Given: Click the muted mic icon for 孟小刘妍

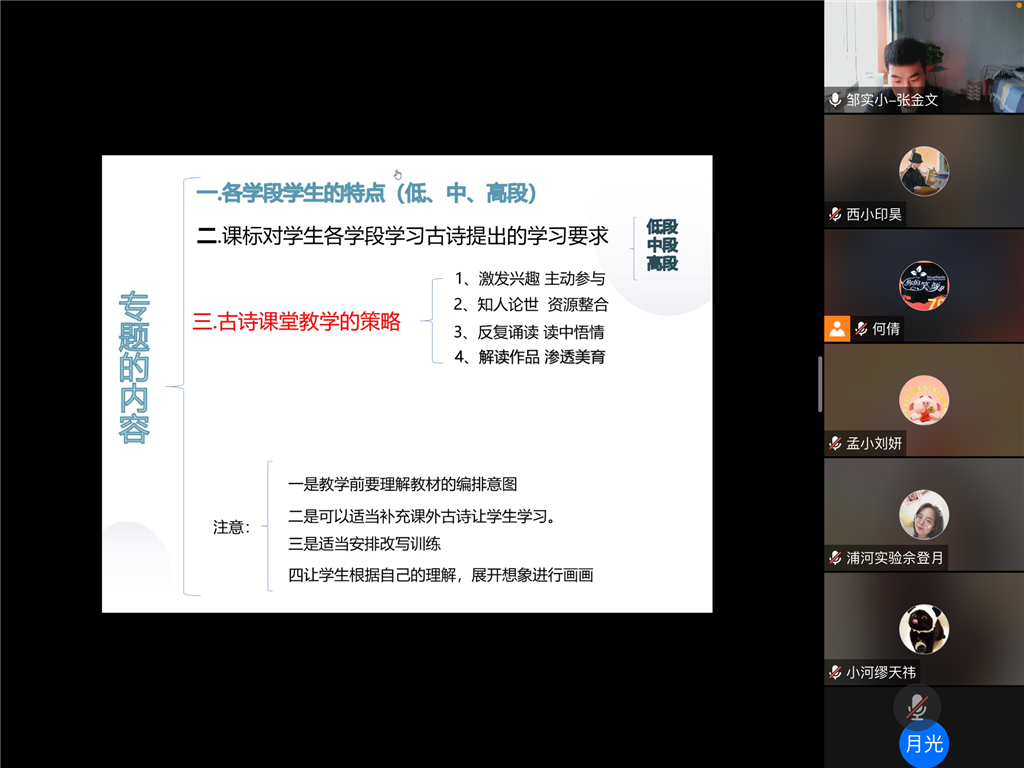Looking at the screenshot, I should (x=835, y=443).
